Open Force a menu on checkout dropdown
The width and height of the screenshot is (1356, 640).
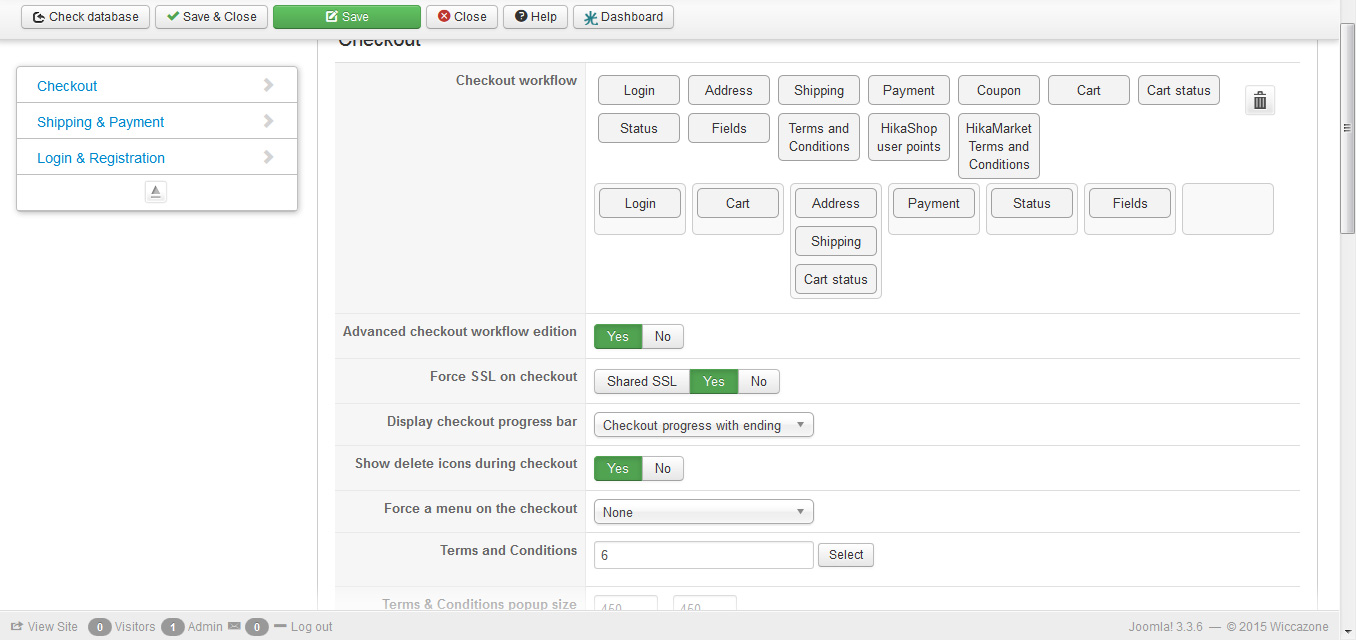coord(703,512)
